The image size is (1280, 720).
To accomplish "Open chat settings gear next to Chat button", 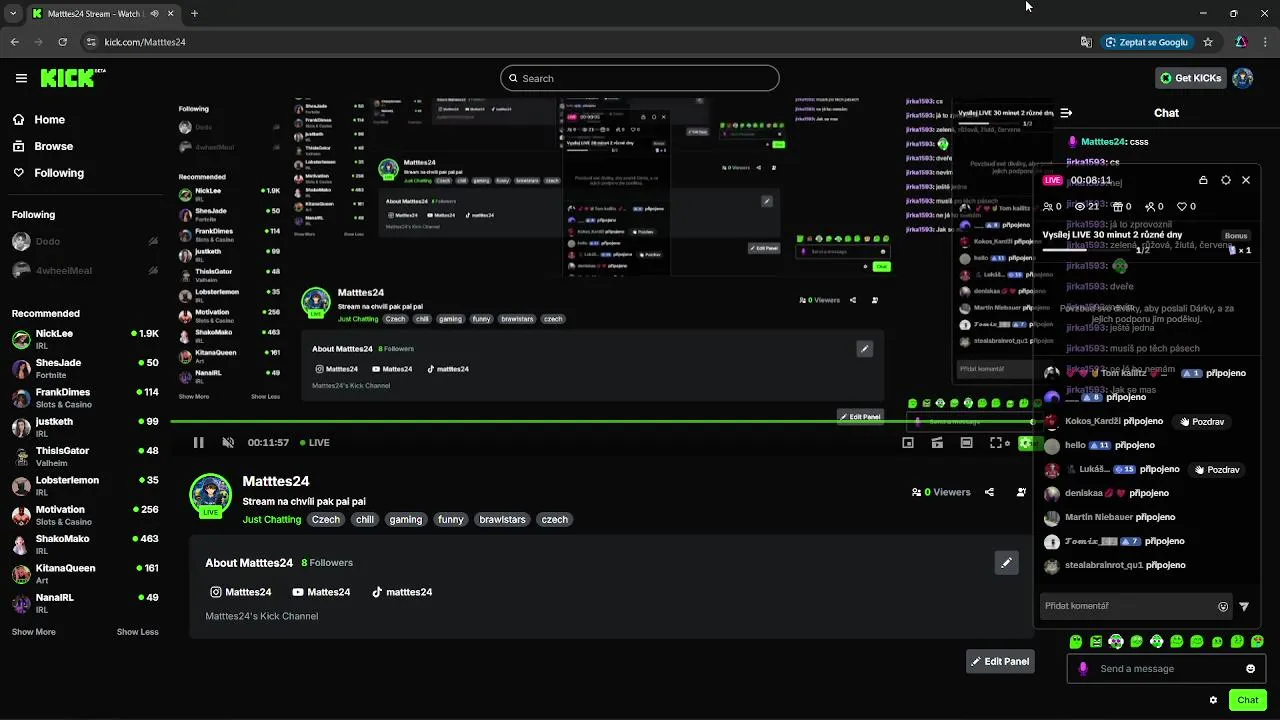I will pos(1213,700).
